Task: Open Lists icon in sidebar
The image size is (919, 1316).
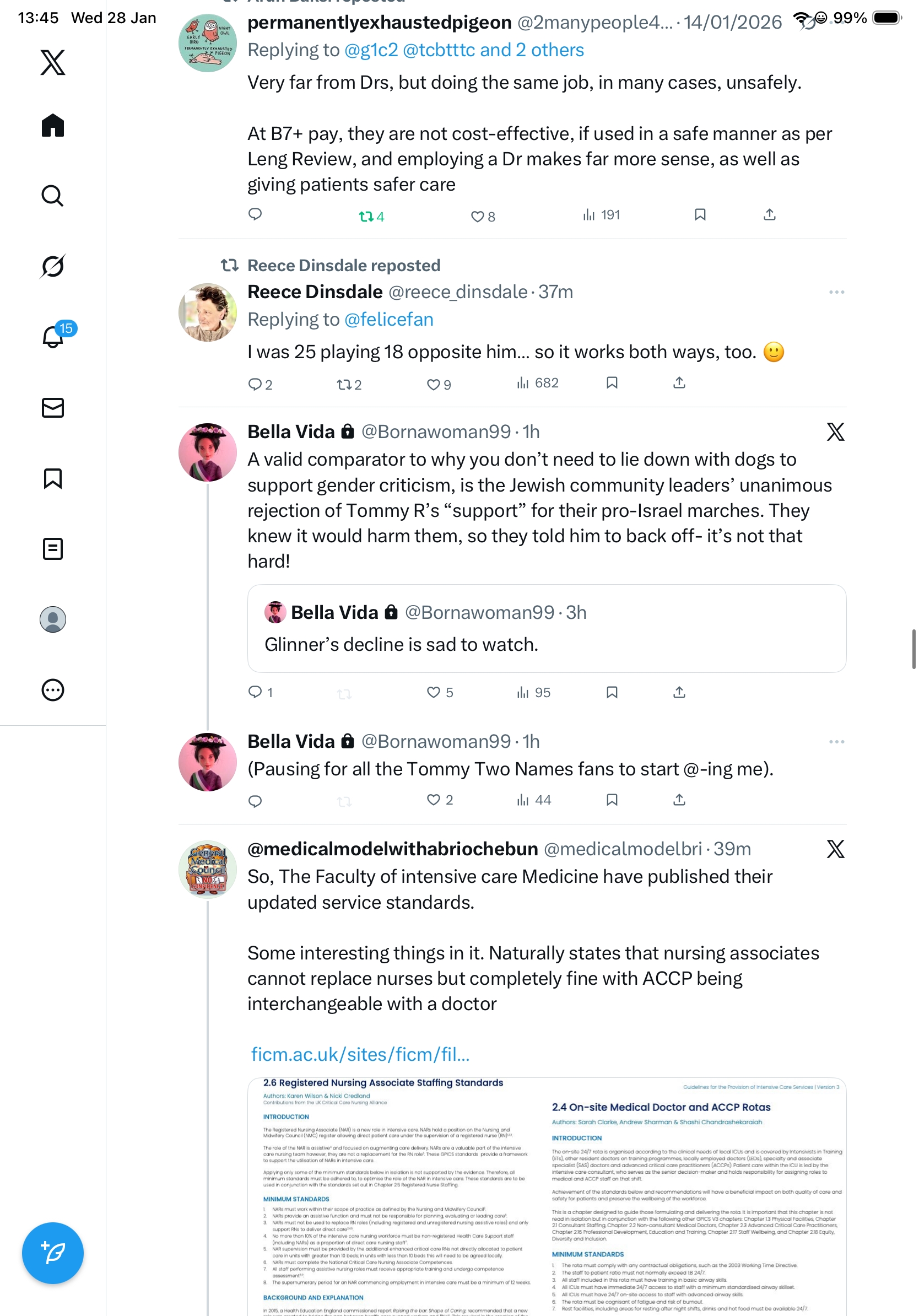Action: (53, 548)
